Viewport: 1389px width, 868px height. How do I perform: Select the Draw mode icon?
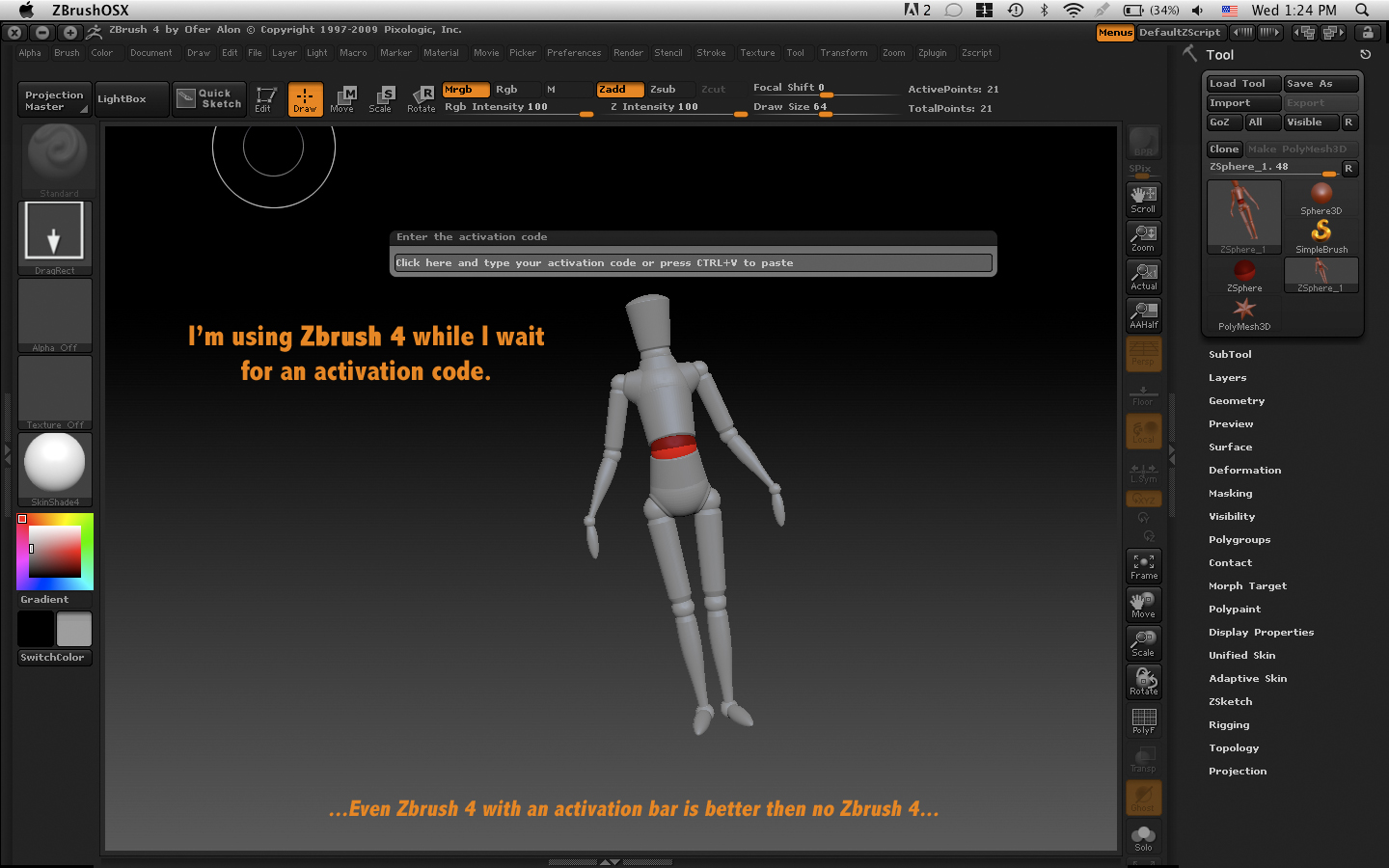pos(305,99)
